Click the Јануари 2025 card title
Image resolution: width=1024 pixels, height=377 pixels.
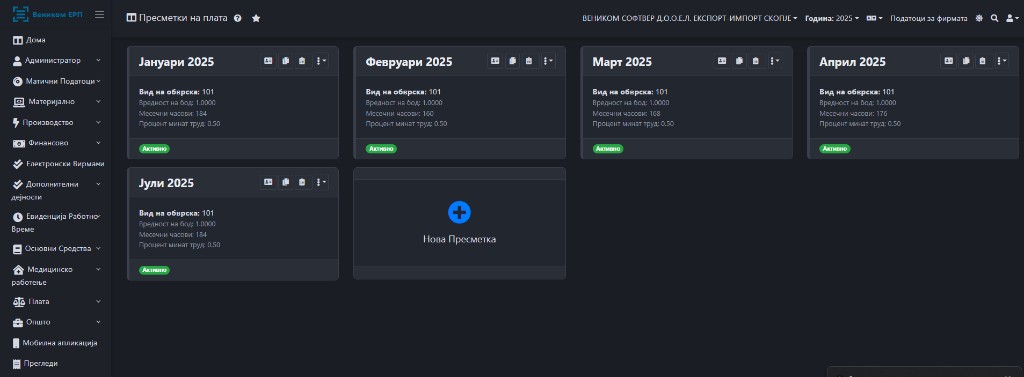point(176,62)
